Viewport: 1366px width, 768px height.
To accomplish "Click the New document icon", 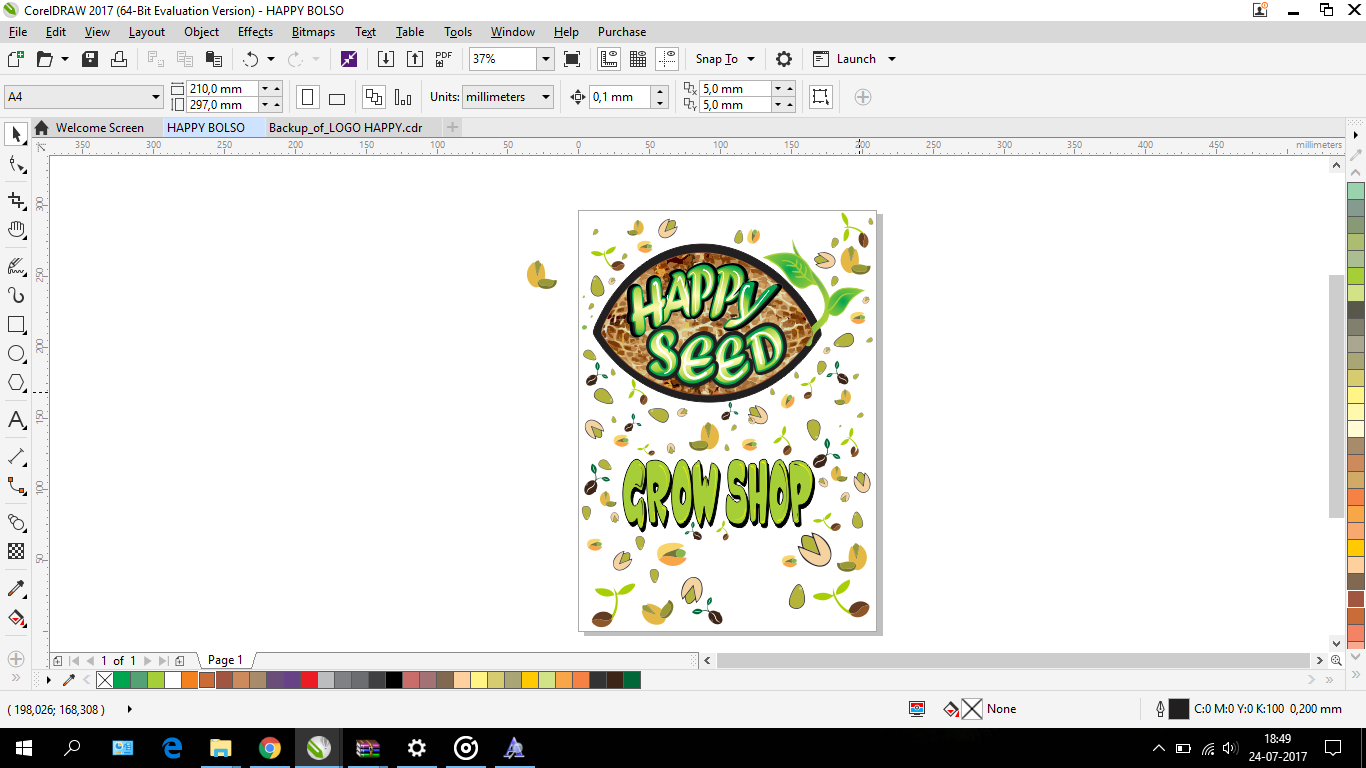I will click(16, 59).
